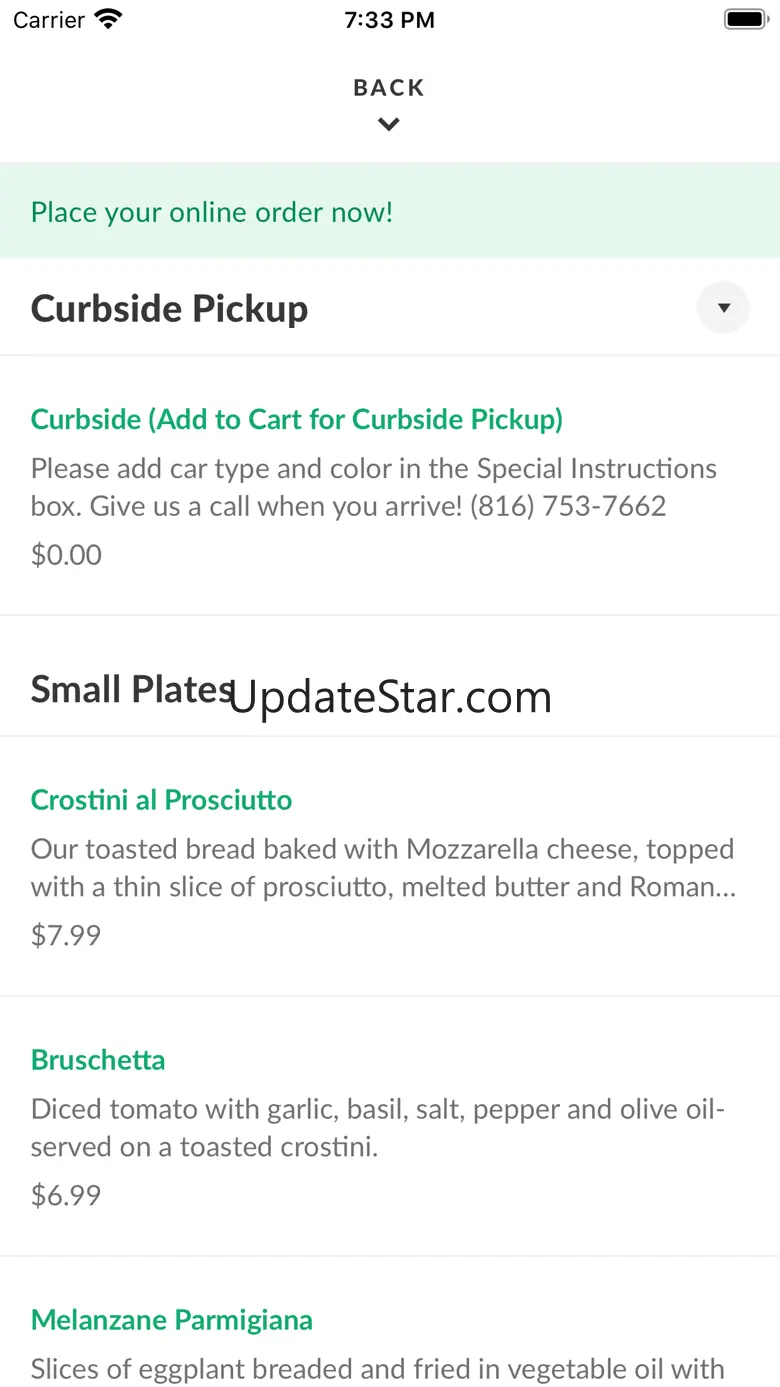
Task: Open the Curbside Pickup category dropdown arrow
Action: click(723, 308)
